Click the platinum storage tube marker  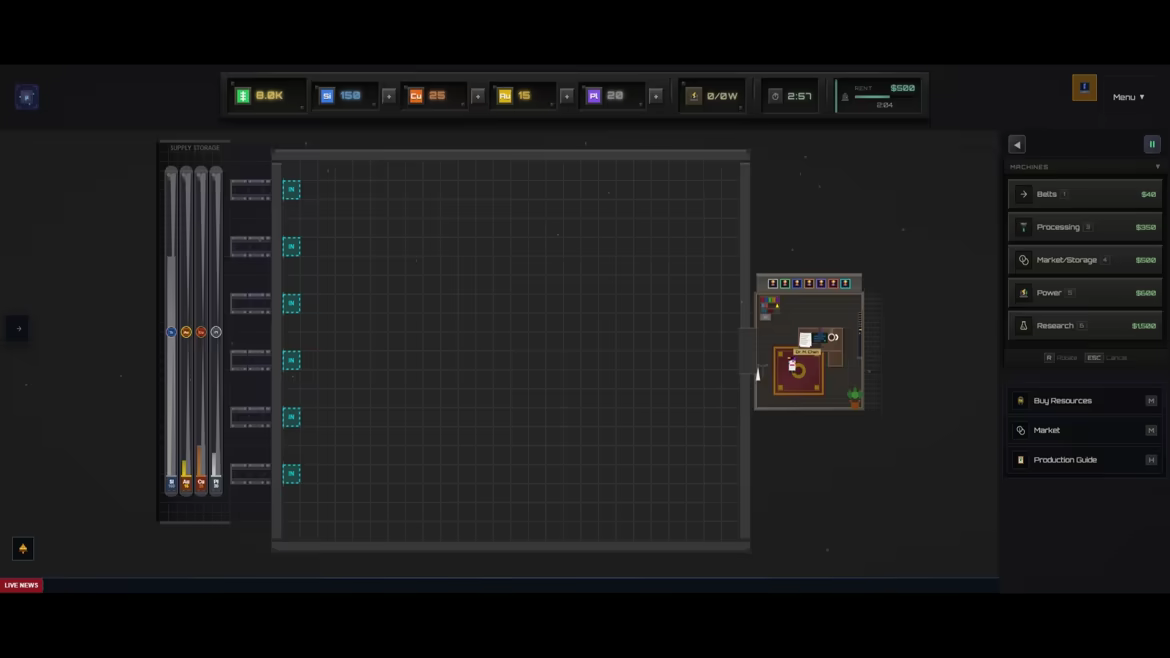click(x=216, y=332)
